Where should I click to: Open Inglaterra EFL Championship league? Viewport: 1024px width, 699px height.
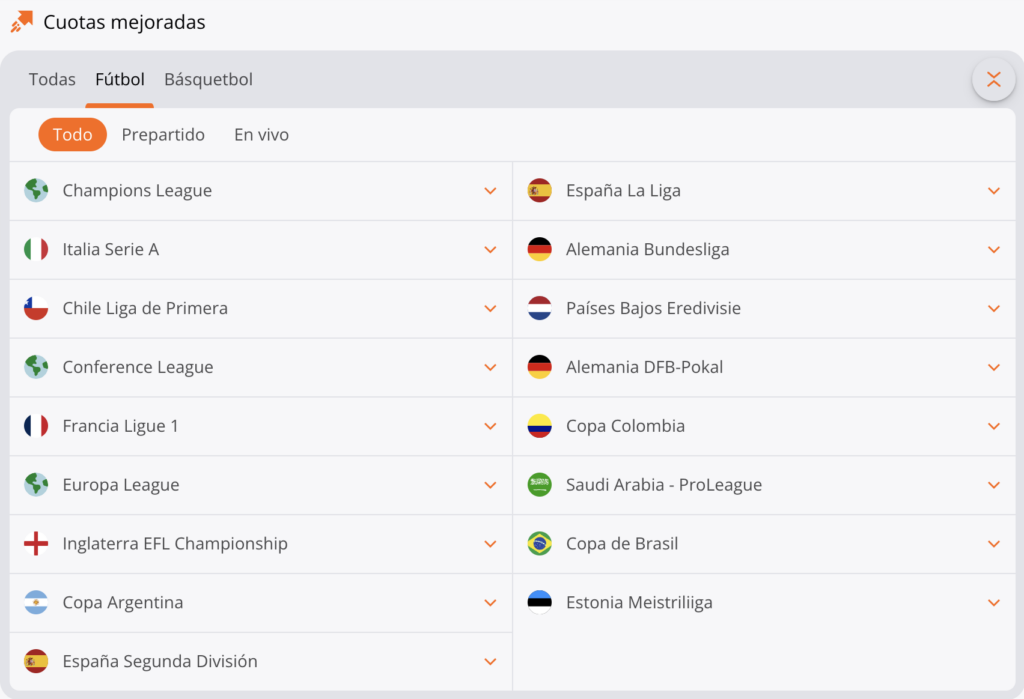[x=175, y=544]
